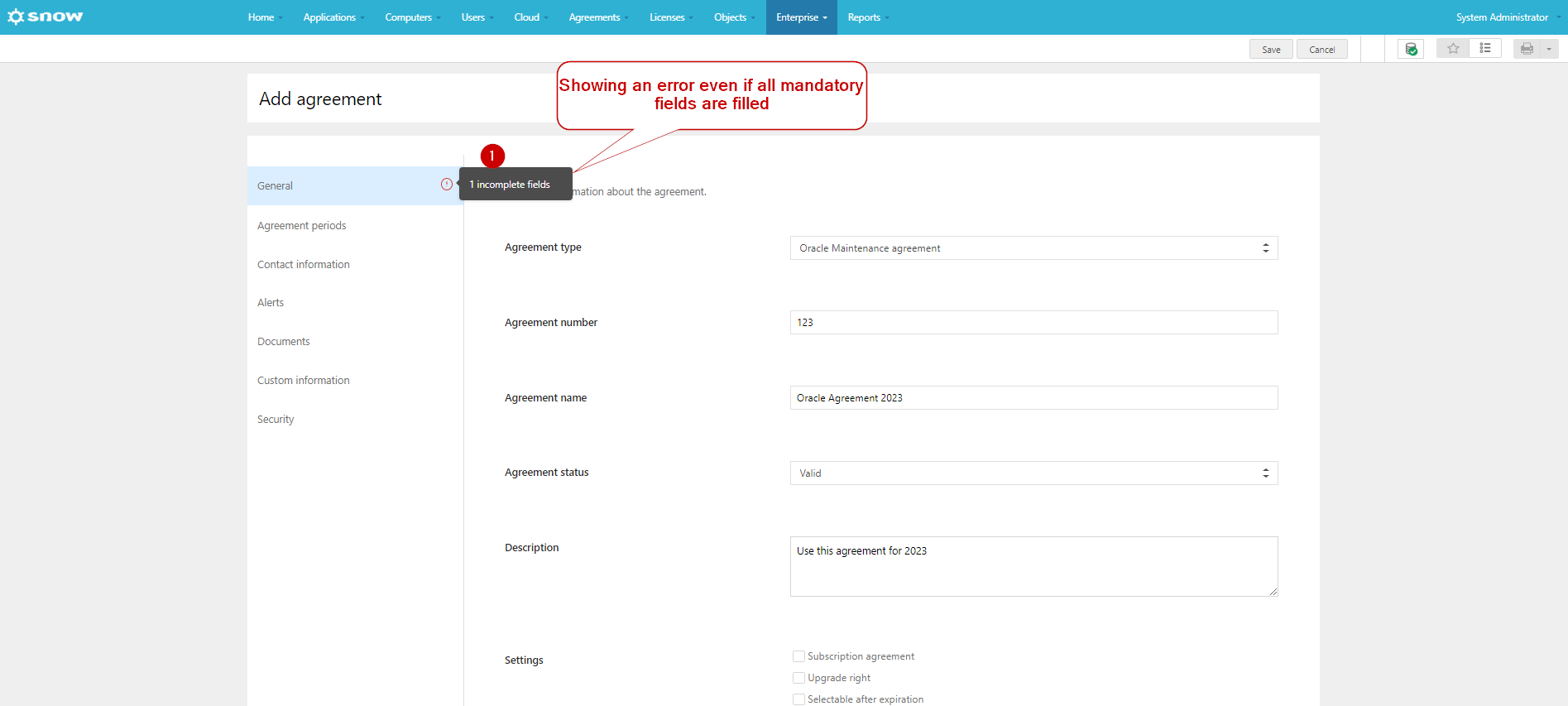Click the Agreement status label
1568x706 pixels.
pos(546,473)
